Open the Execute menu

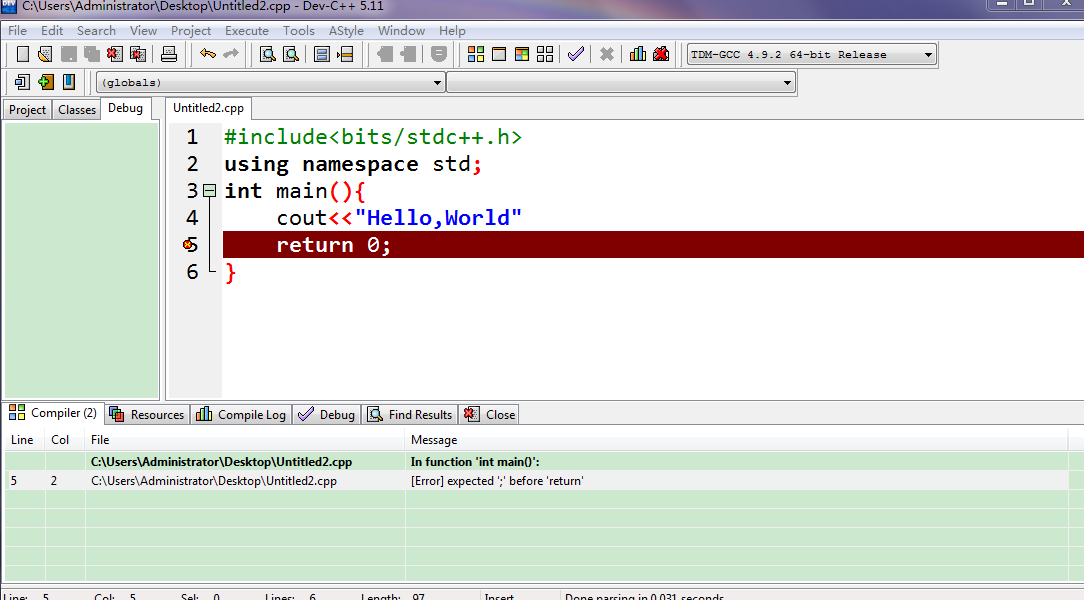coord(246,31)
